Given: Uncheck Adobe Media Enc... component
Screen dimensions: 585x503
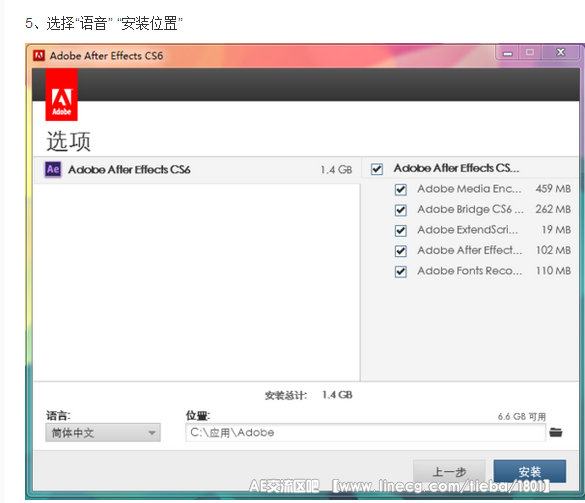Looking at the screenshot, I should 401,190.
